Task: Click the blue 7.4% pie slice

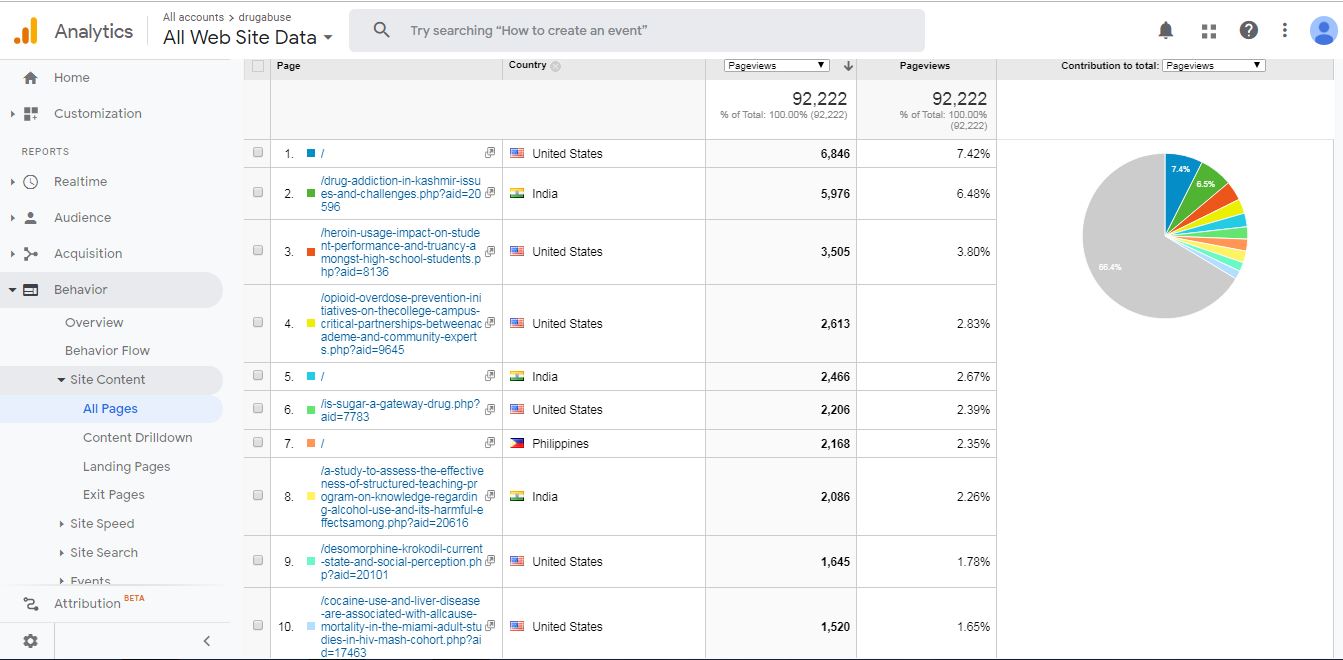Action: 1178,182
